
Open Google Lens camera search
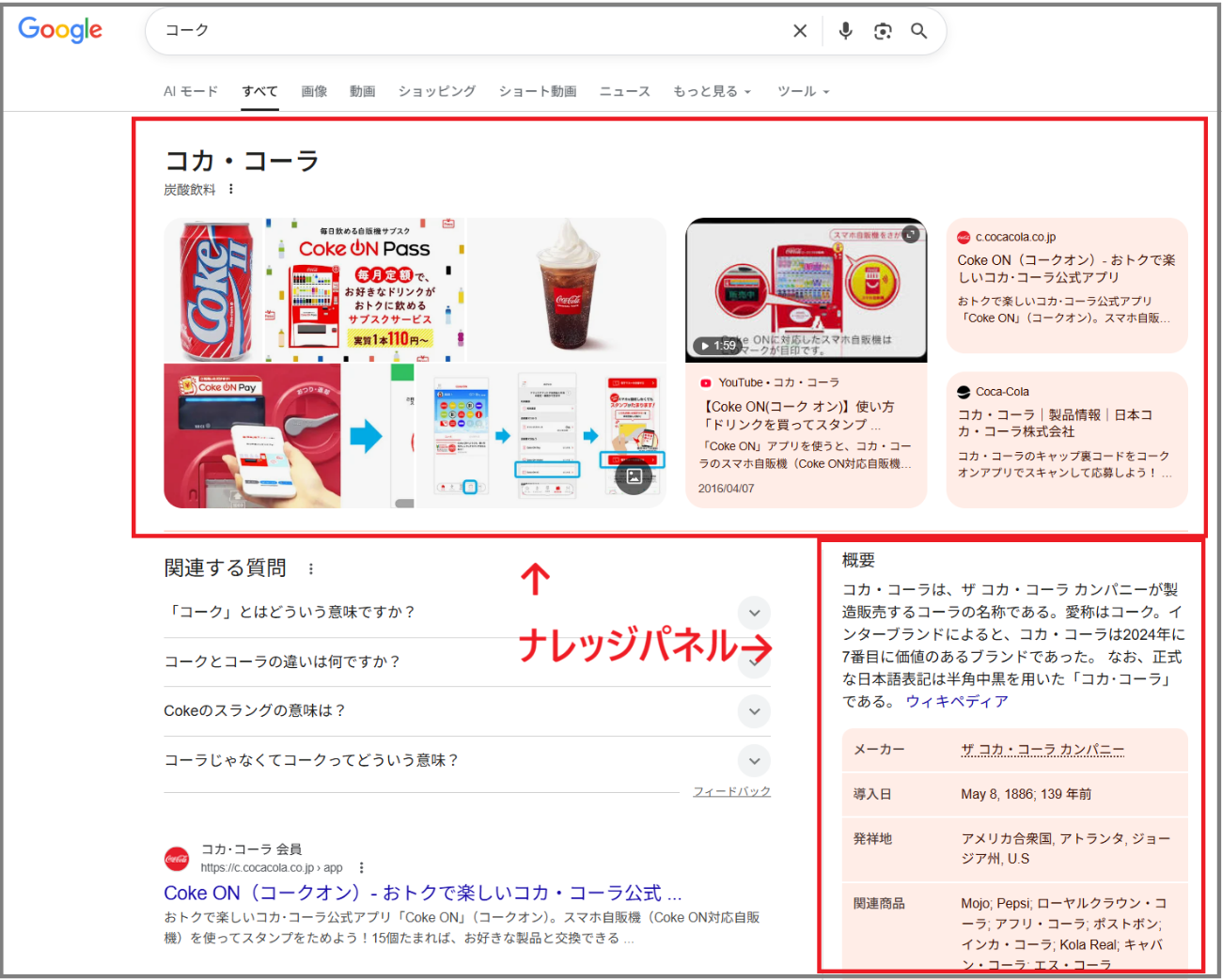(882, 30)
